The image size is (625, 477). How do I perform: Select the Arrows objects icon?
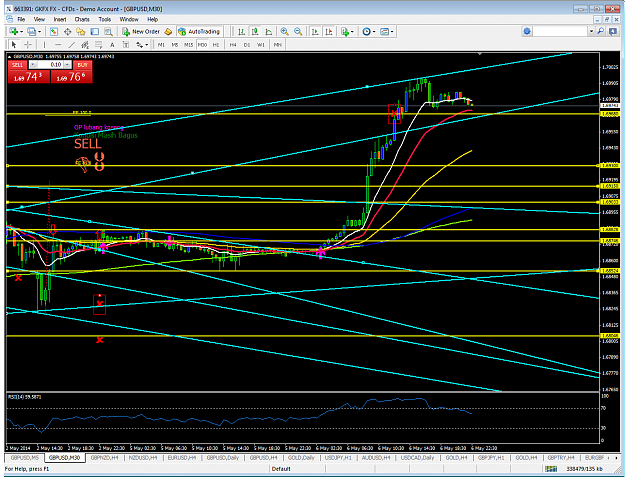(x=140, y=45)
